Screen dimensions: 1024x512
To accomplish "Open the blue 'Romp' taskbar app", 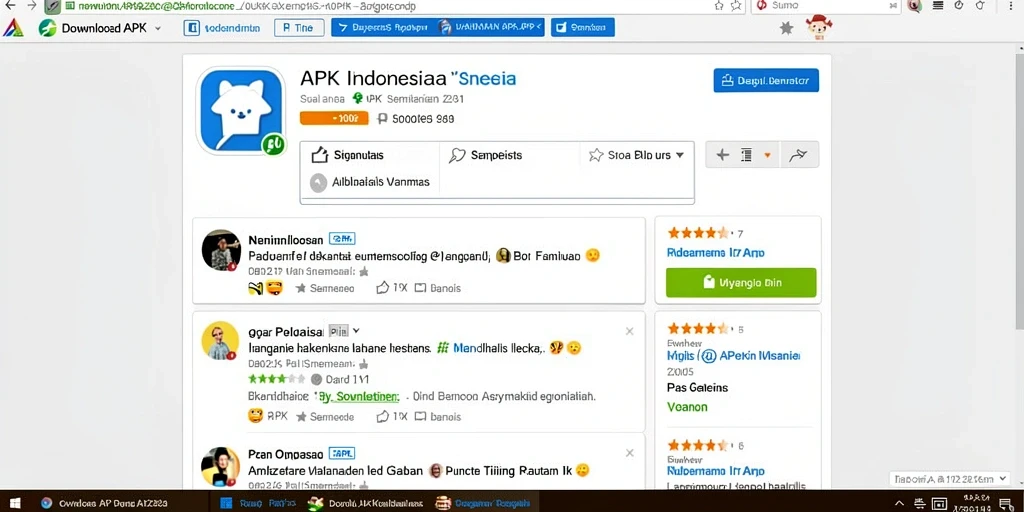I will coord(257,504).
